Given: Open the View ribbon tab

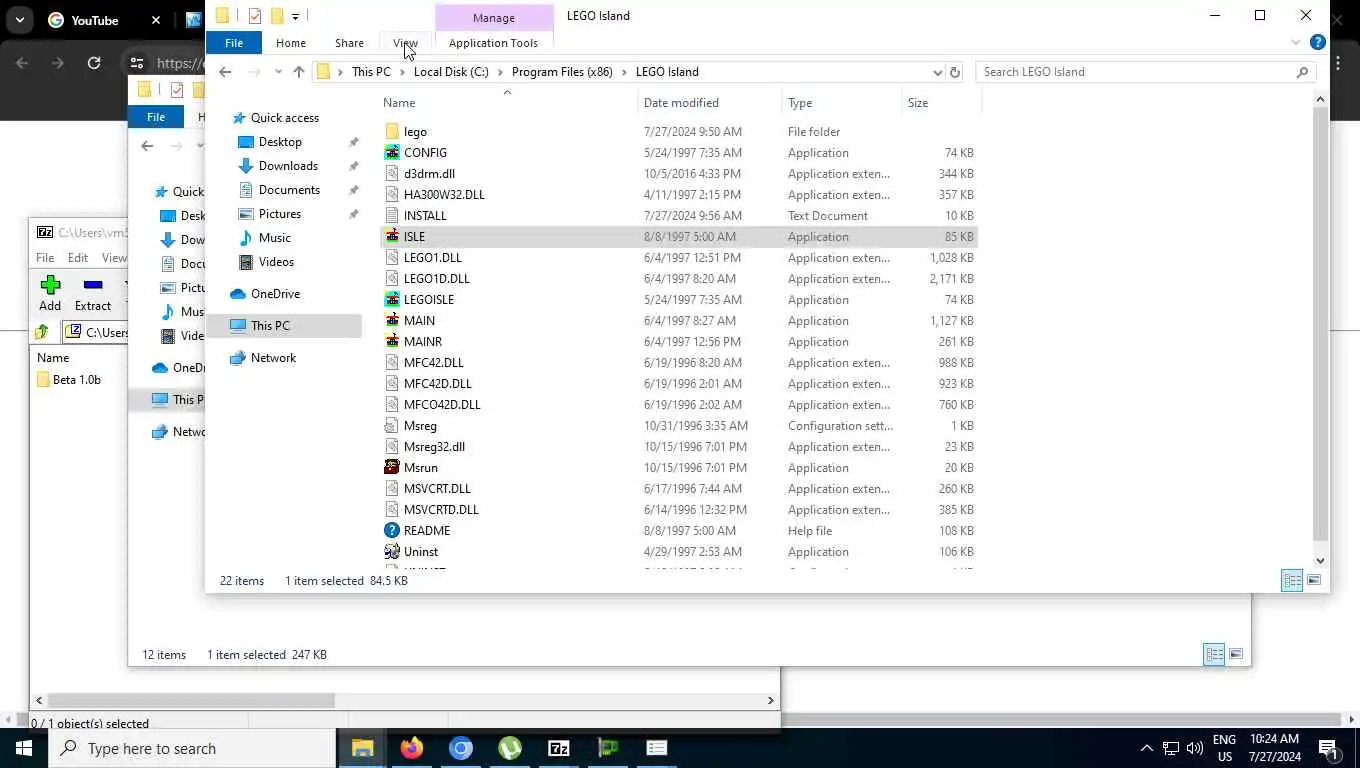Looking at the screenshot, I should 405,43.
